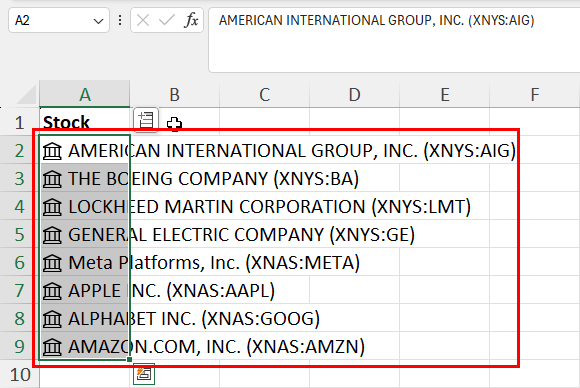Open Insert Function fx button
This screenshot has height=388, width=580.
[x=191, y=20]
